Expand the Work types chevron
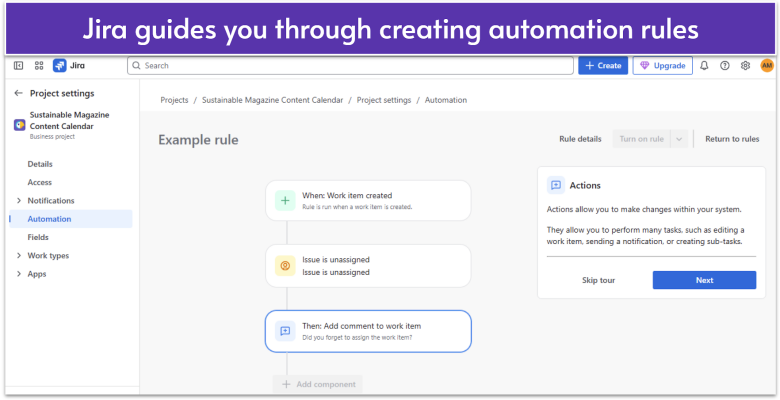Image resolution: width=780 pixels, height=400 pixels. [x=19, y=256]
